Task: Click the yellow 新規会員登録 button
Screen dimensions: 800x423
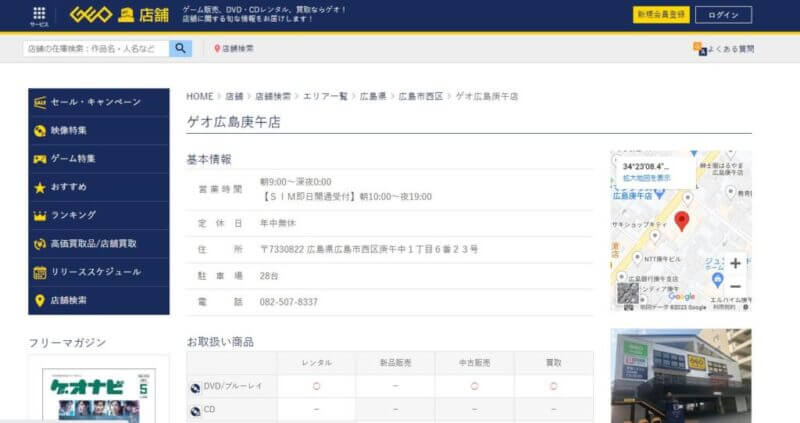Action: coord(661,15)
